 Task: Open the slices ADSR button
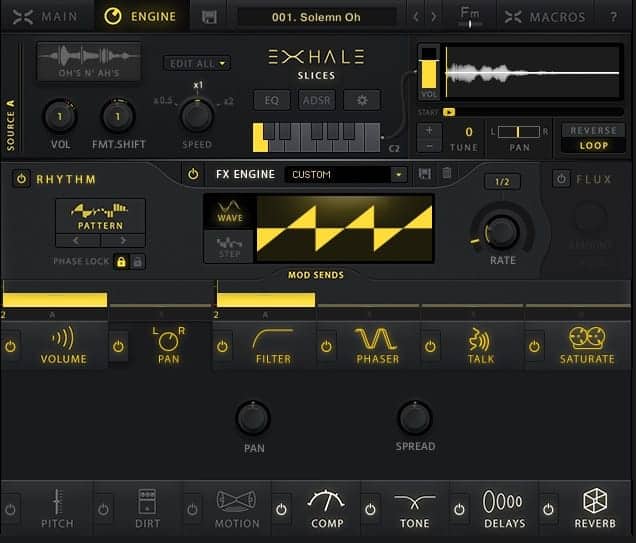point(316,100)
